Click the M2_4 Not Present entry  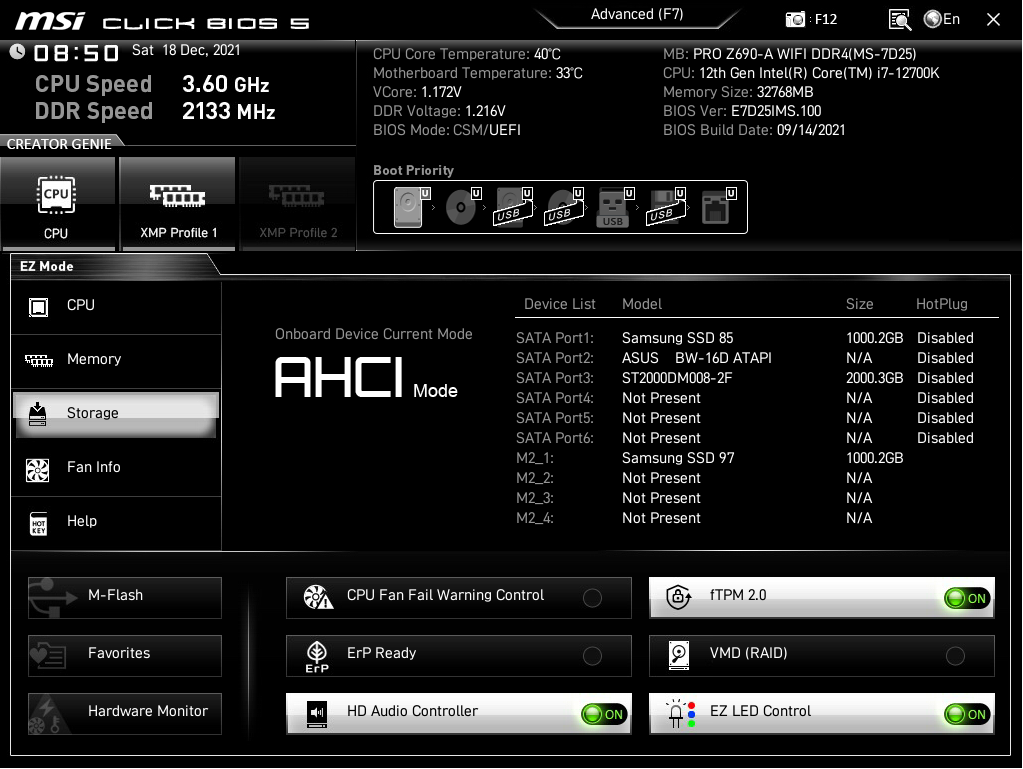(661, 519)
